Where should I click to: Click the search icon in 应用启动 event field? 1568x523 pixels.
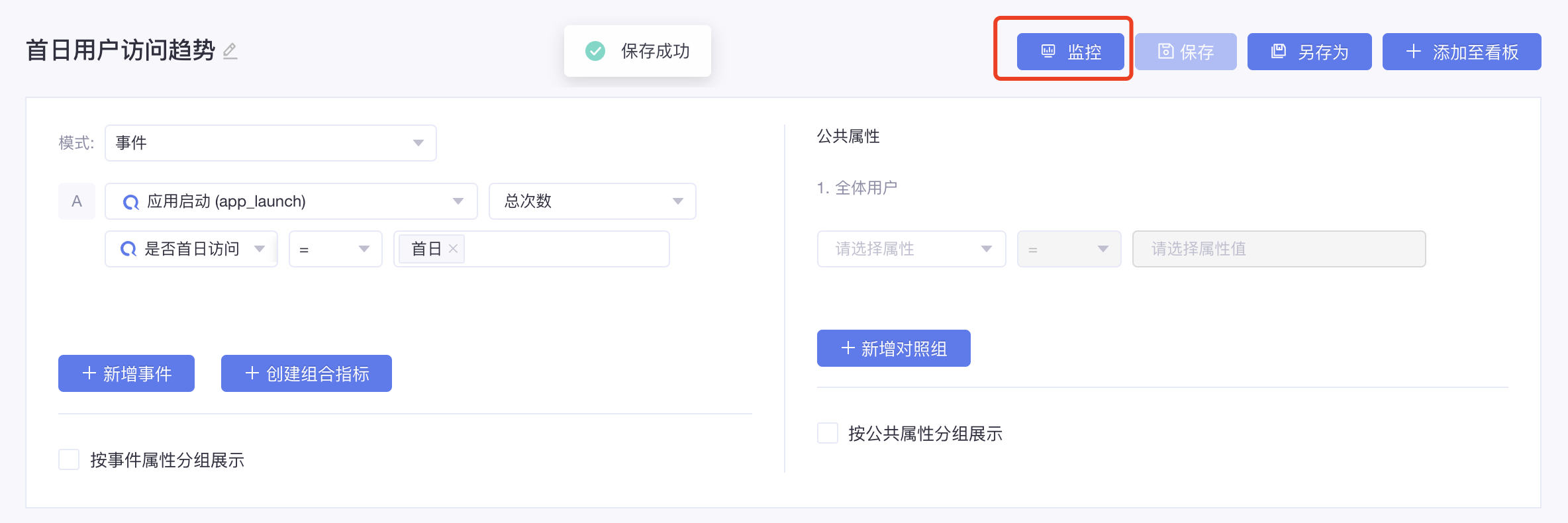click(x=131, y=202)
